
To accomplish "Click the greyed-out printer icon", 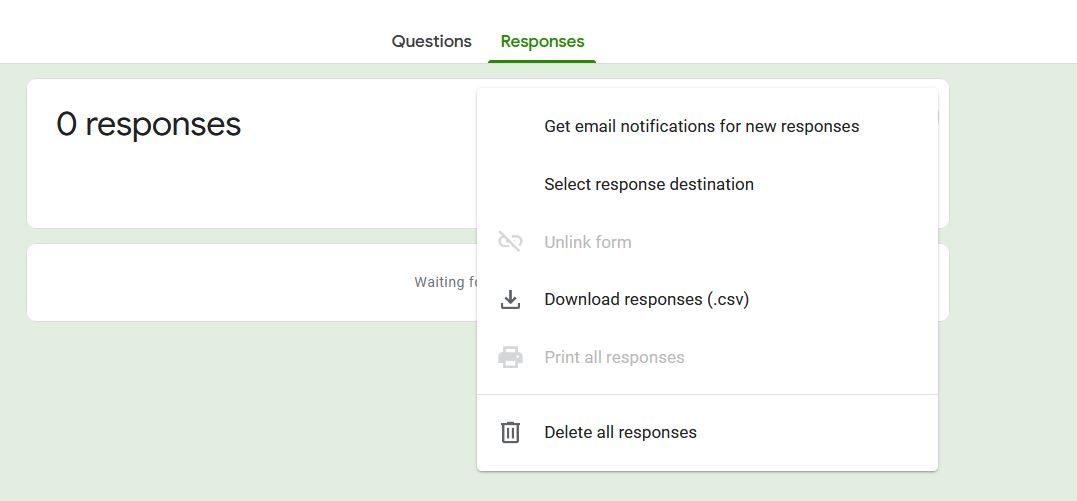I will (510, 357).
